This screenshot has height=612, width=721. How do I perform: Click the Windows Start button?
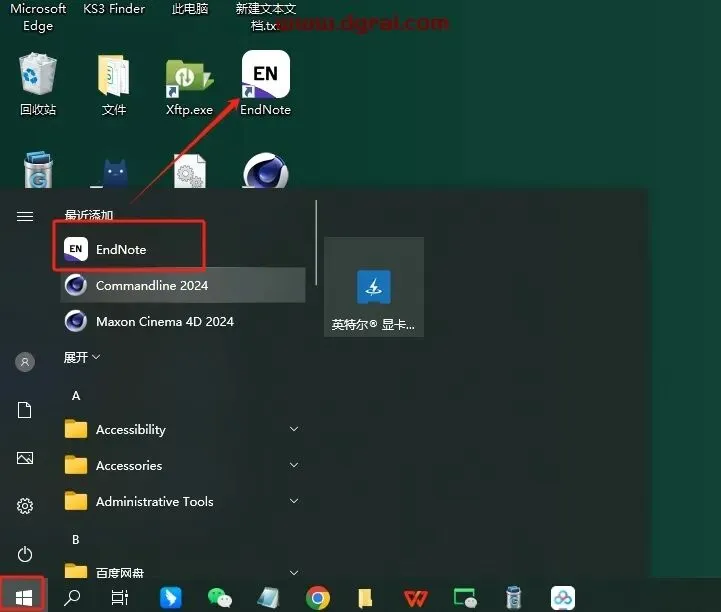point(23,597)
